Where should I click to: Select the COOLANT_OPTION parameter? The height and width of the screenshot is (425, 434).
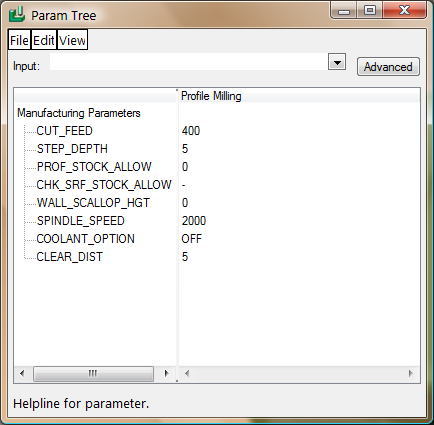[85, 239]
